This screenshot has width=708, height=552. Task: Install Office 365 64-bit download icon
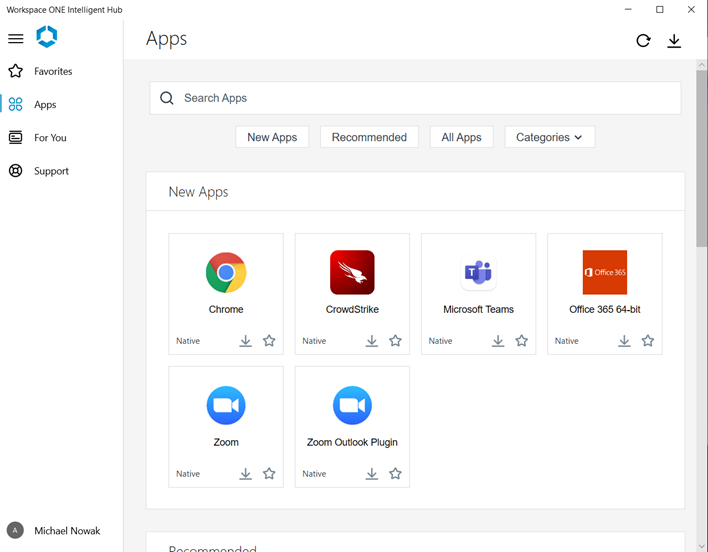pos(624,341)
